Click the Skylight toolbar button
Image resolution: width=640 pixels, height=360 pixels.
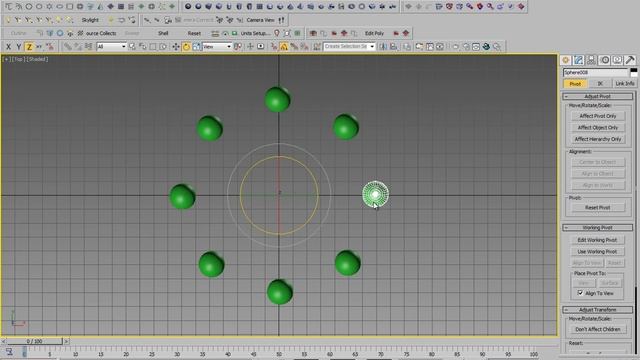pyautogui.click(x=90, y=20)
